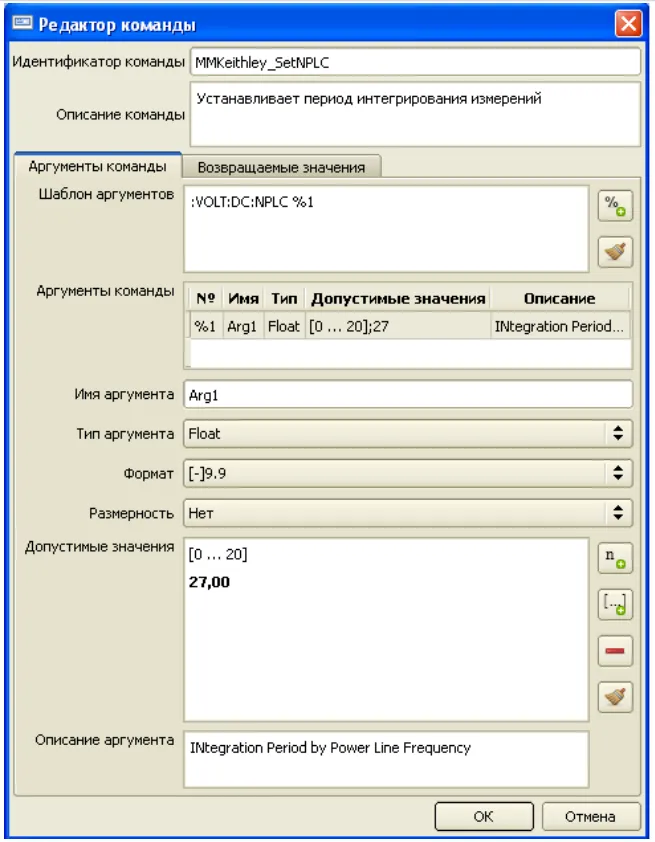Click the Описание команды text area

pos(415,114)
